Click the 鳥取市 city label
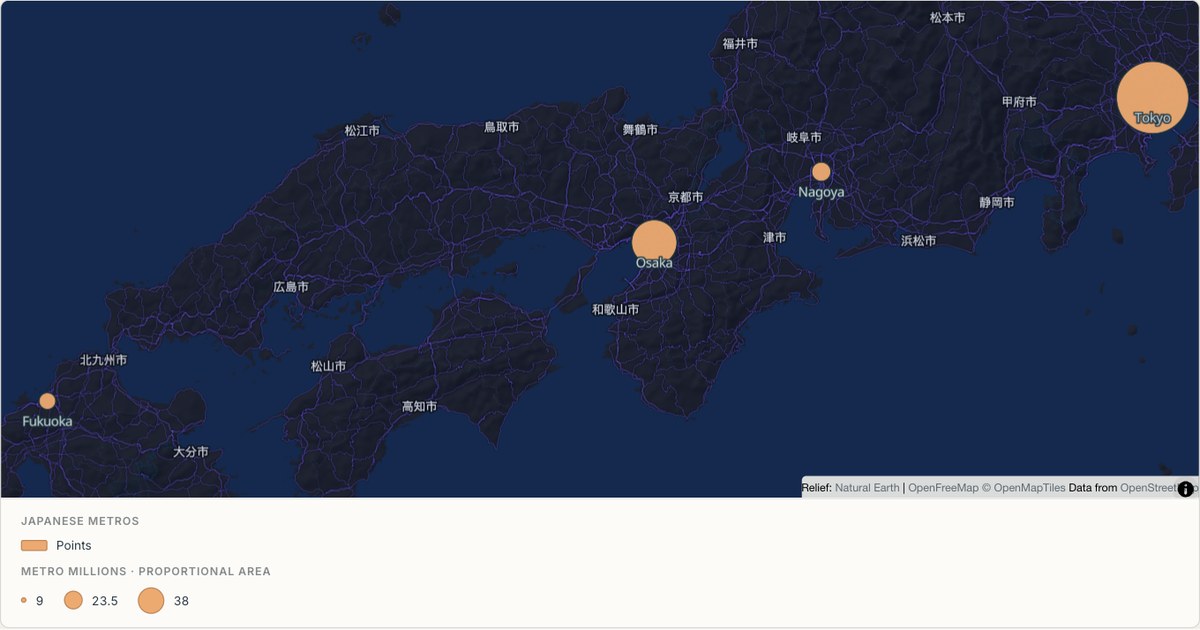1200x630 pixels. 501,127
